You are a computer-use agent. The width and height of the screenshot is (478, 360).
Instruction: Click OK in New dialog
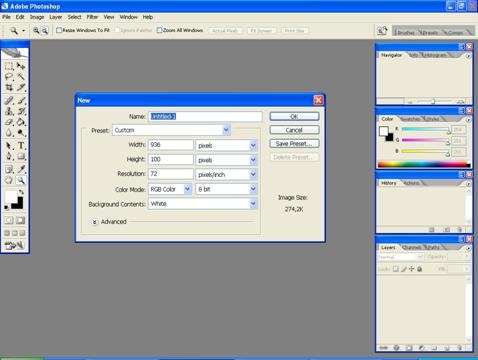(294, 116)
